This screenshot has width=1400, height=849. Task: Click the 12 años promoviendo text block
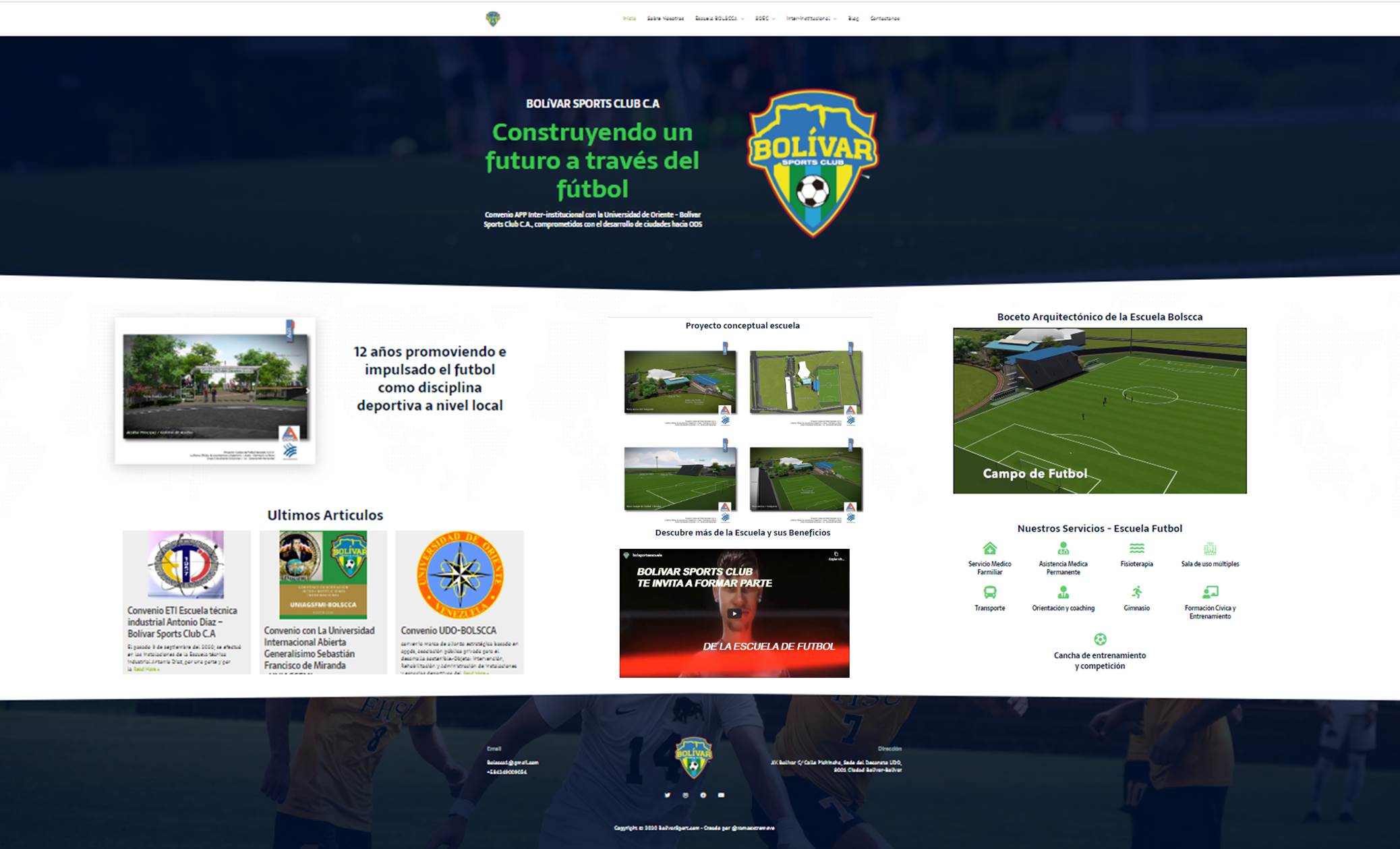tap(430, 378)
